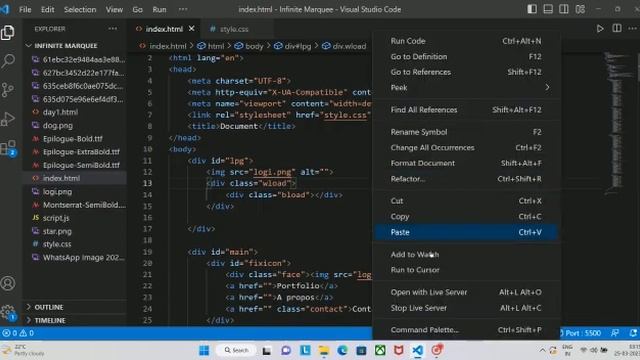Screen dimensions: 640x360
Task: Toggle Panel layout icon
Action: point(548,9)
